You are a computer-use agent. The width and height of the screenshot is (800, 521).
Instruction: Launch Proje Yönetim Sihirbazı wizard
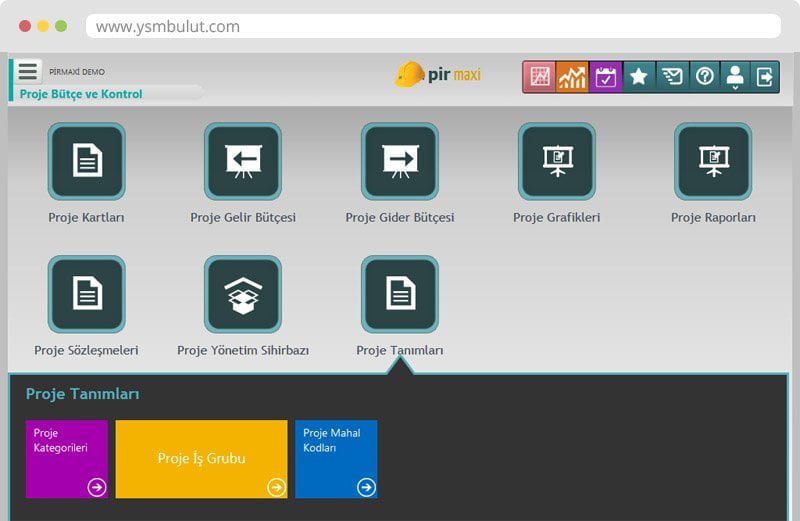(x=243, y=295)
